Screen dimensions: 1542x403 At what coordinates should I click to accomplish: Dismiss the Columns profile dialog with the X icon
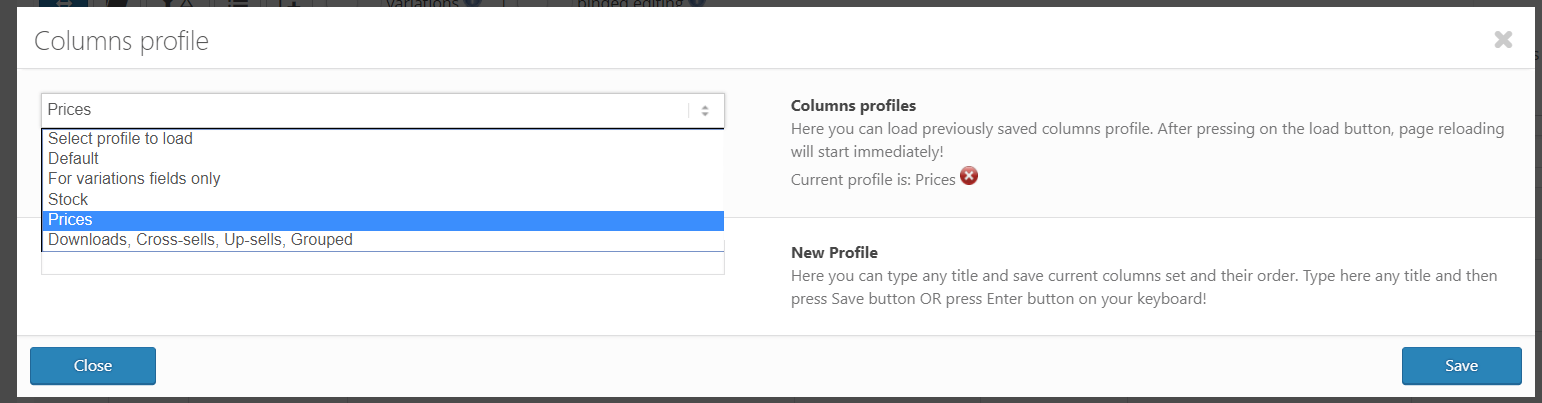click(x=1502, y=40)
